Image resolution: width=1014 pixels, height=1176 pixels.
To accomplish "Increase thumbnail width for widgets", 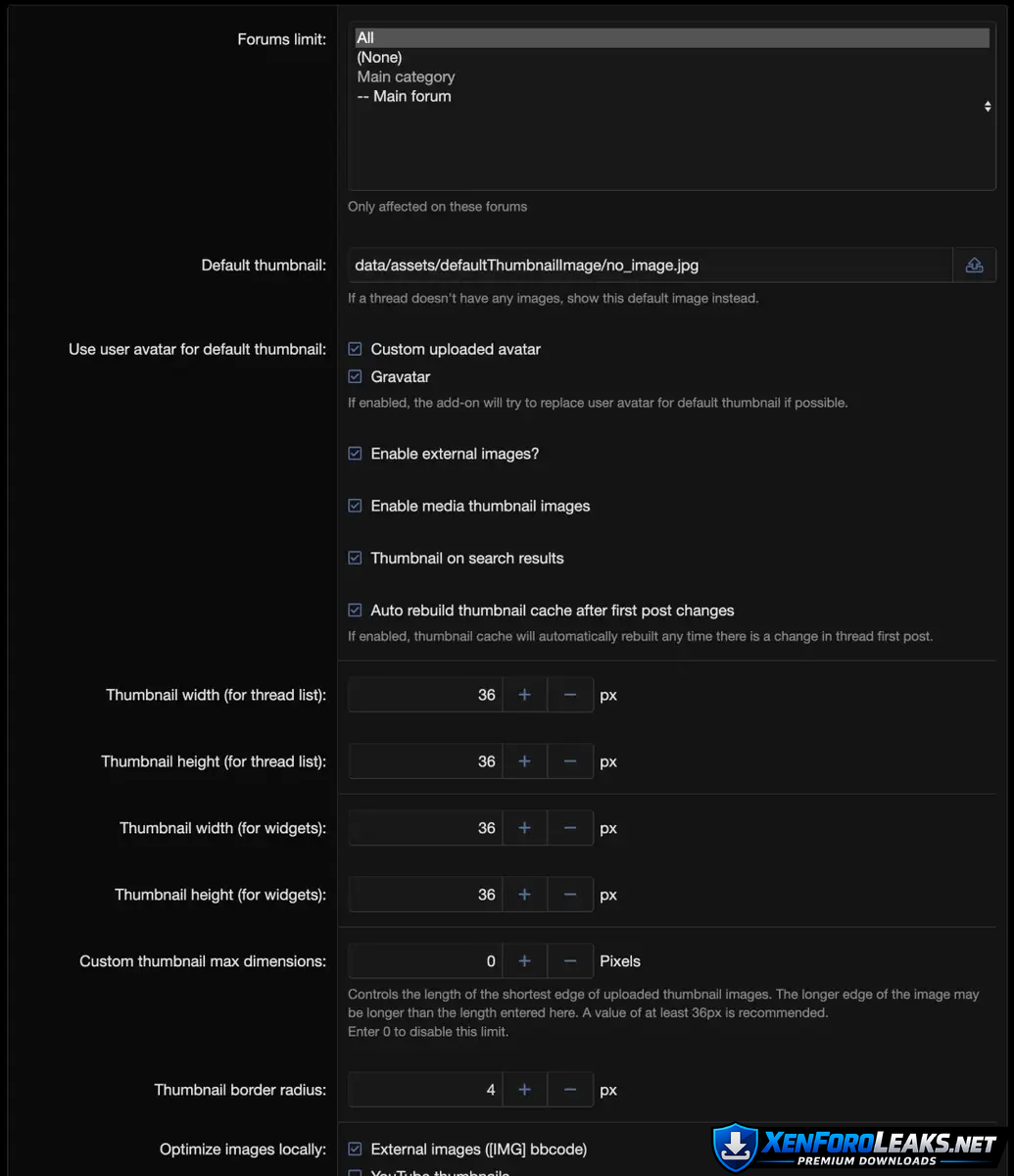I will [x=524, y=828].
